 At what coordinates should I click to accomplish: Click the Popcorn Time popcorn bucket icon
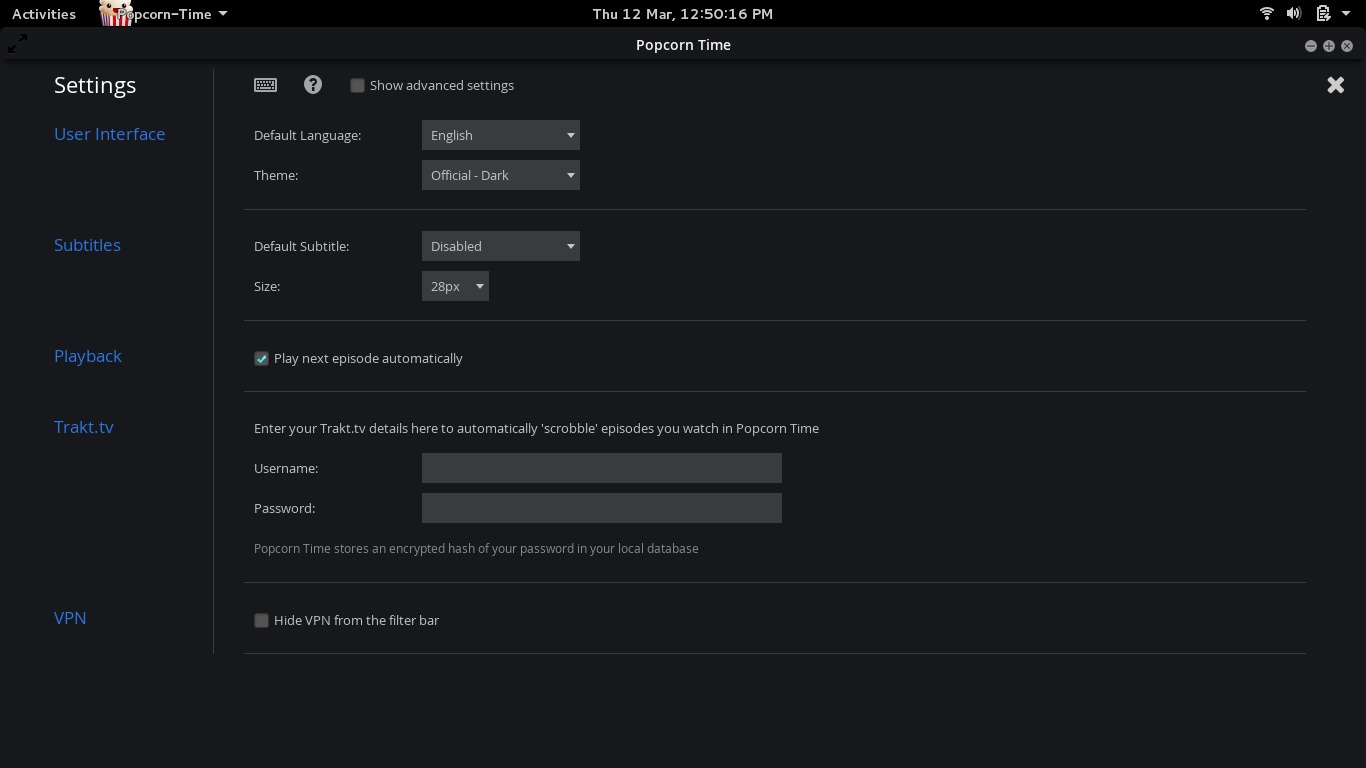click(x=117, y=13)
